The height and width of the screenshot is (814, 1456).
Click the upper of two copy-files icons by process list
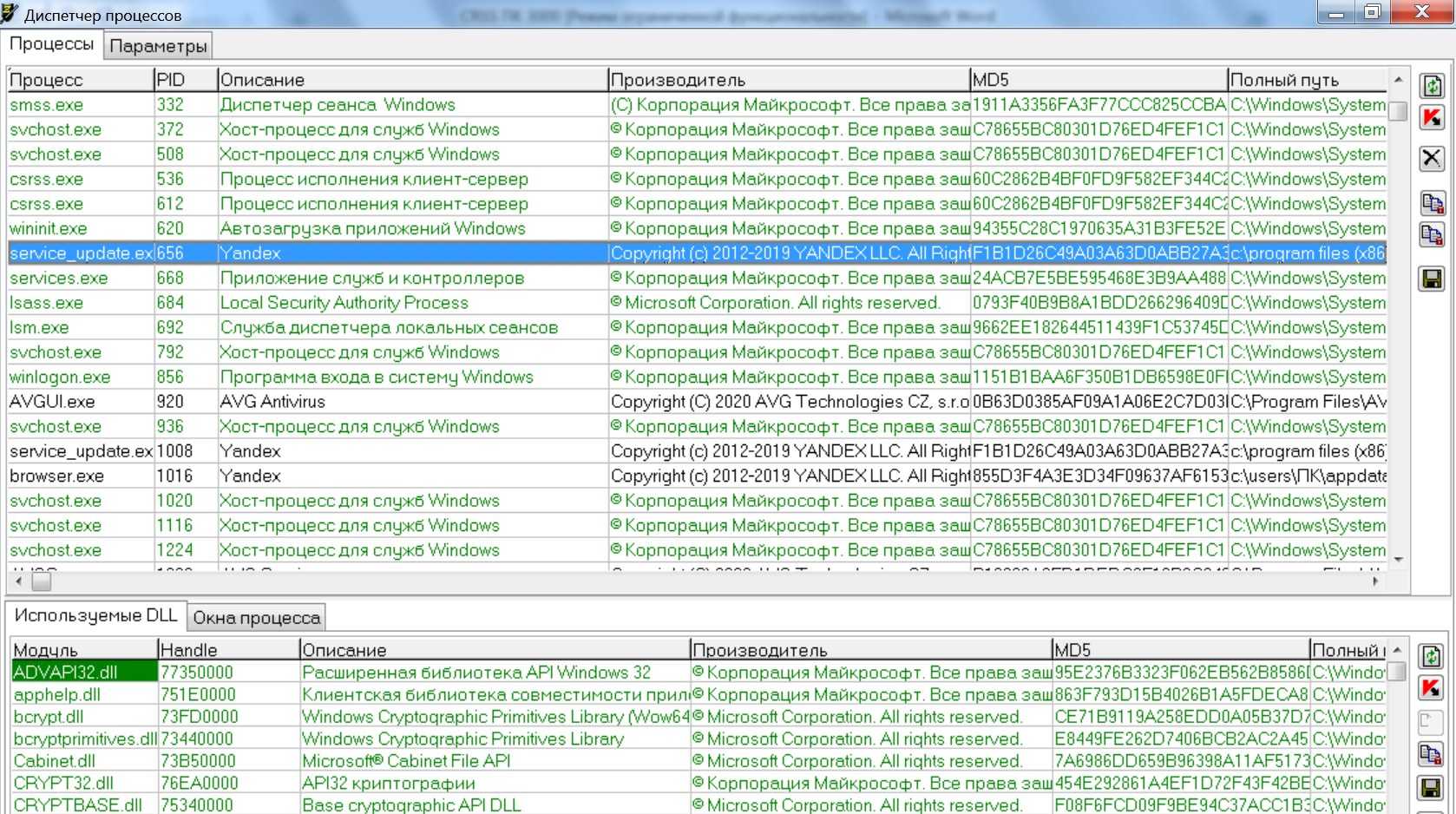pos(1432,204)
